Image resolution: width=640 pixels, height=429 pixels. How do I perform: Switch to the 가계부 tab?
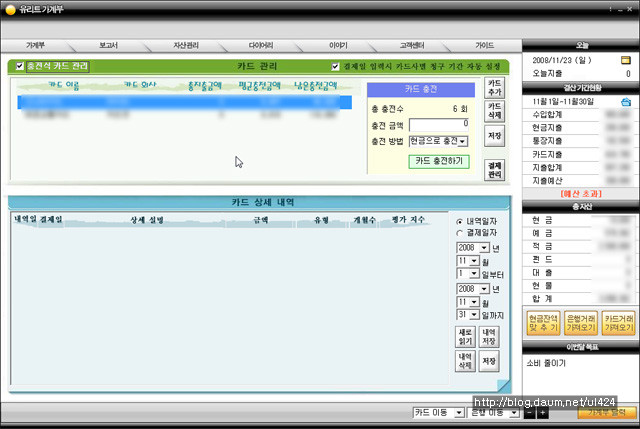[x=36, y=45]
